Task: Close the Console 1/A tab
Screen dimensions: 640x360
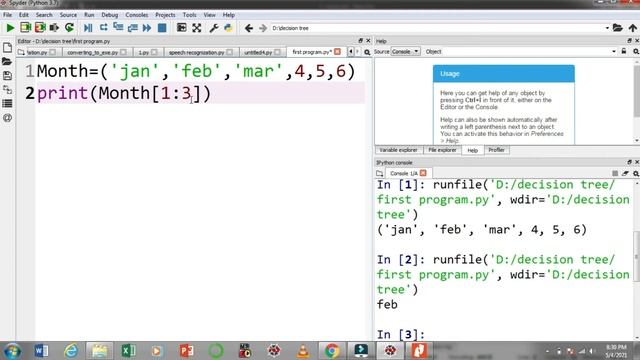Action: [423, 173]
